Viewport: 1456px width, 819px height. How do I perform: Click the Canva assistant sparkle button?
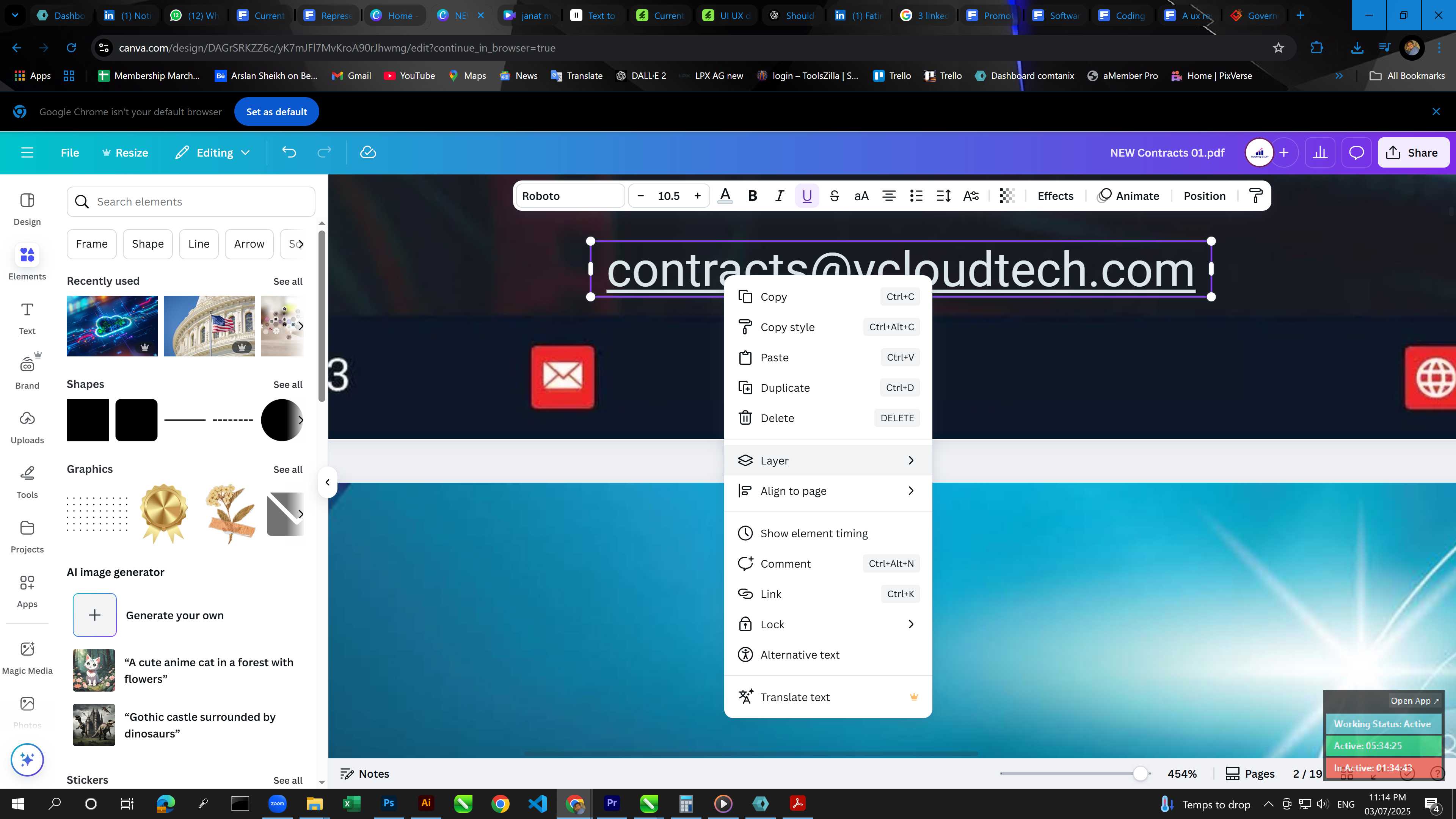point(27,759)
